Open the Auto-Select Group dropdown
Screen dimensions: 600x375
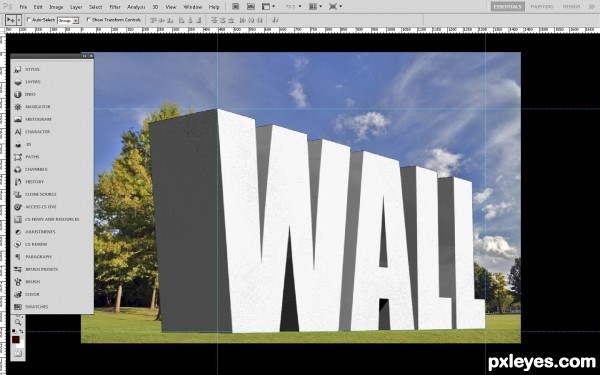click(x=68, y=20)
